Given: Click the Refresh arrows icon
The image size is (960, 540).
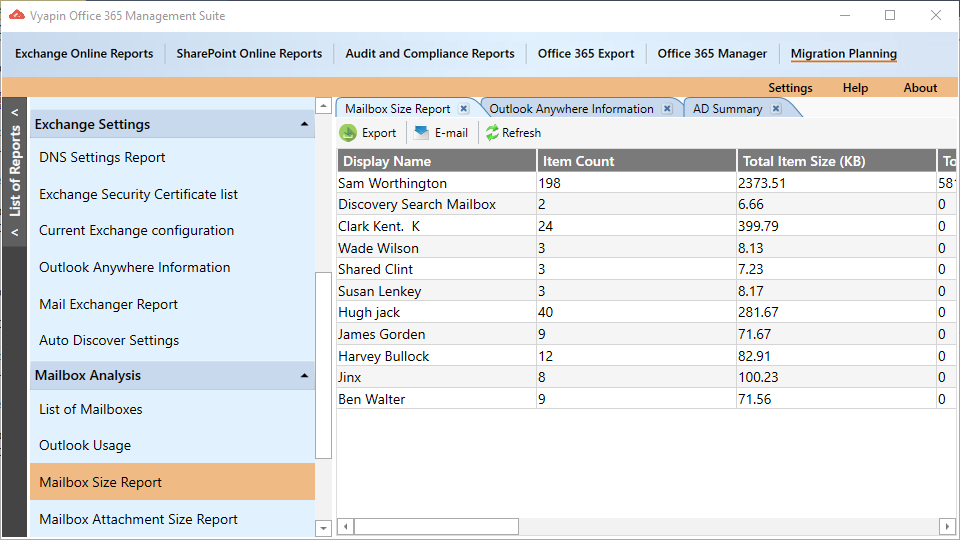Looking at the screenshot, I should 492,133.
